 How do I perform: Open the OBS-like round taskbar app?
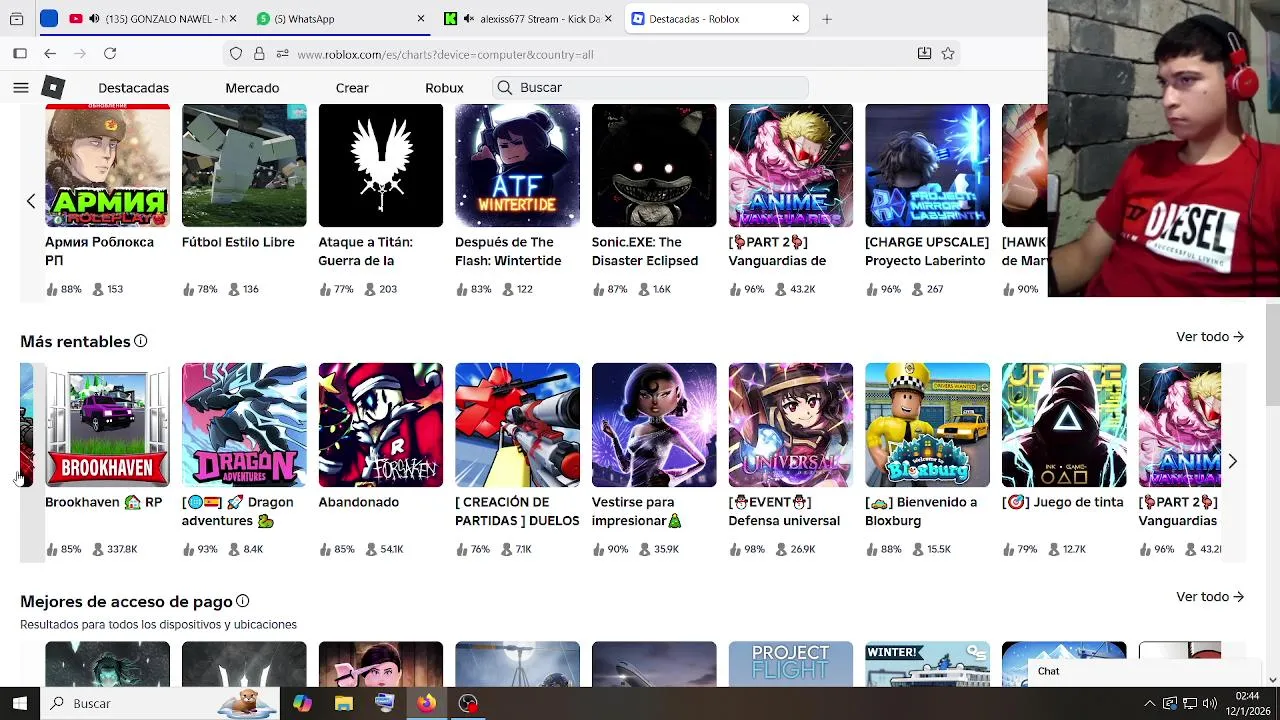(468, 703)
